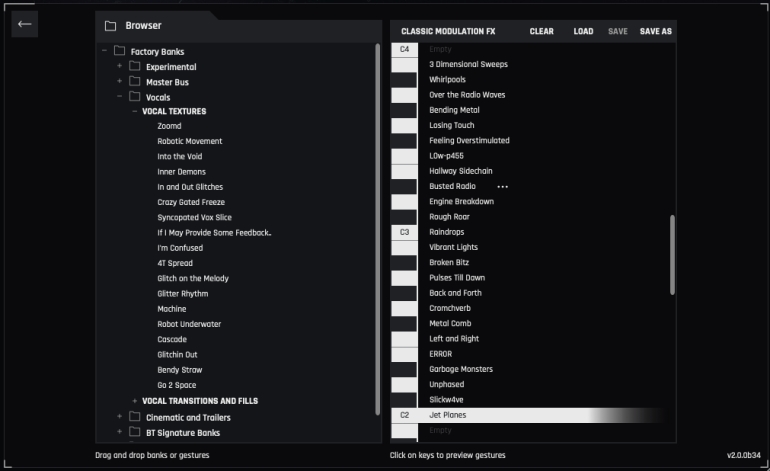Open the three-dots menu beside Busted Radio

[503, 187]
